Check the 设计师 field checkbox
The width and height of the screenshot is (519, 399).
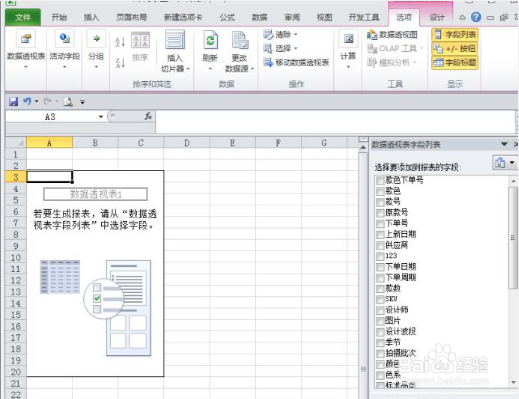click(380, 310)
